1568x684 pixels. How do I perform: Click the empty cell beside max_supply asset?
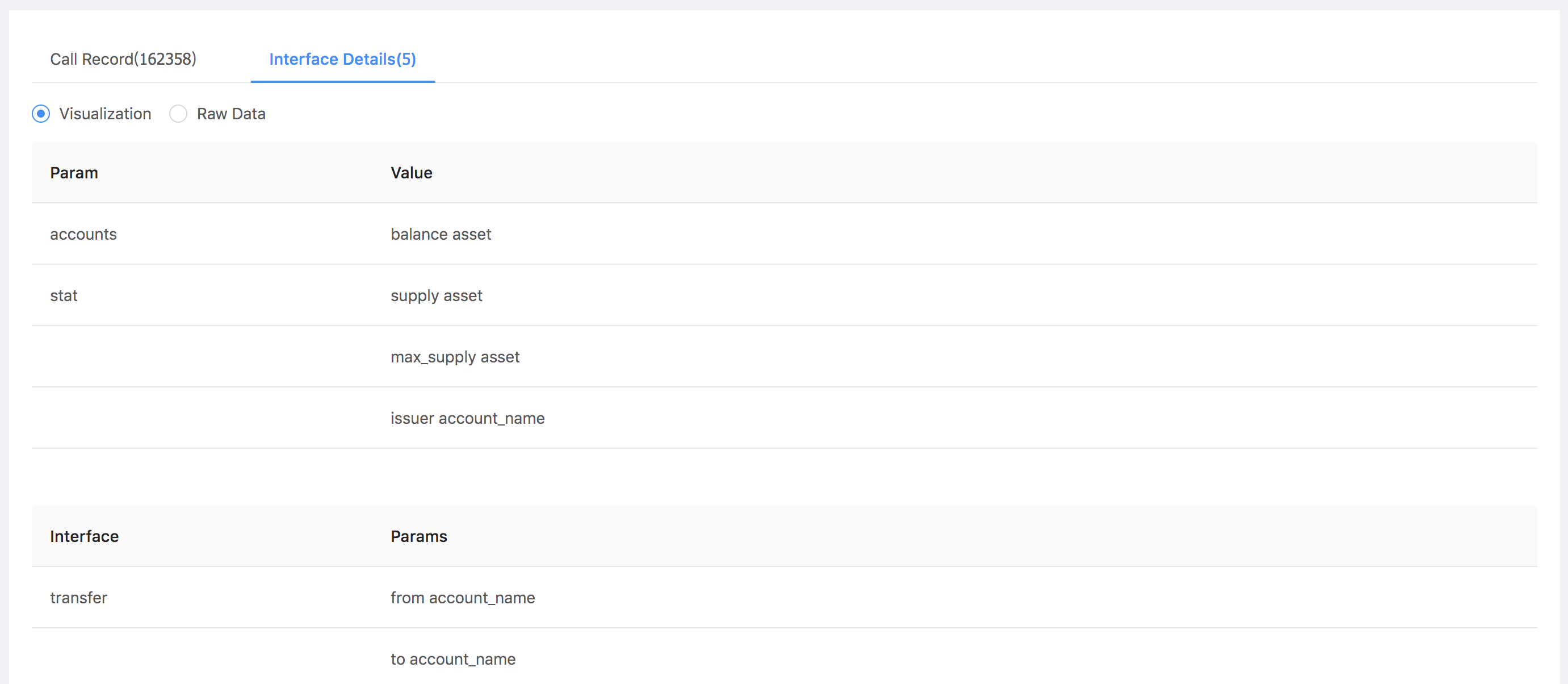point(202,357)
